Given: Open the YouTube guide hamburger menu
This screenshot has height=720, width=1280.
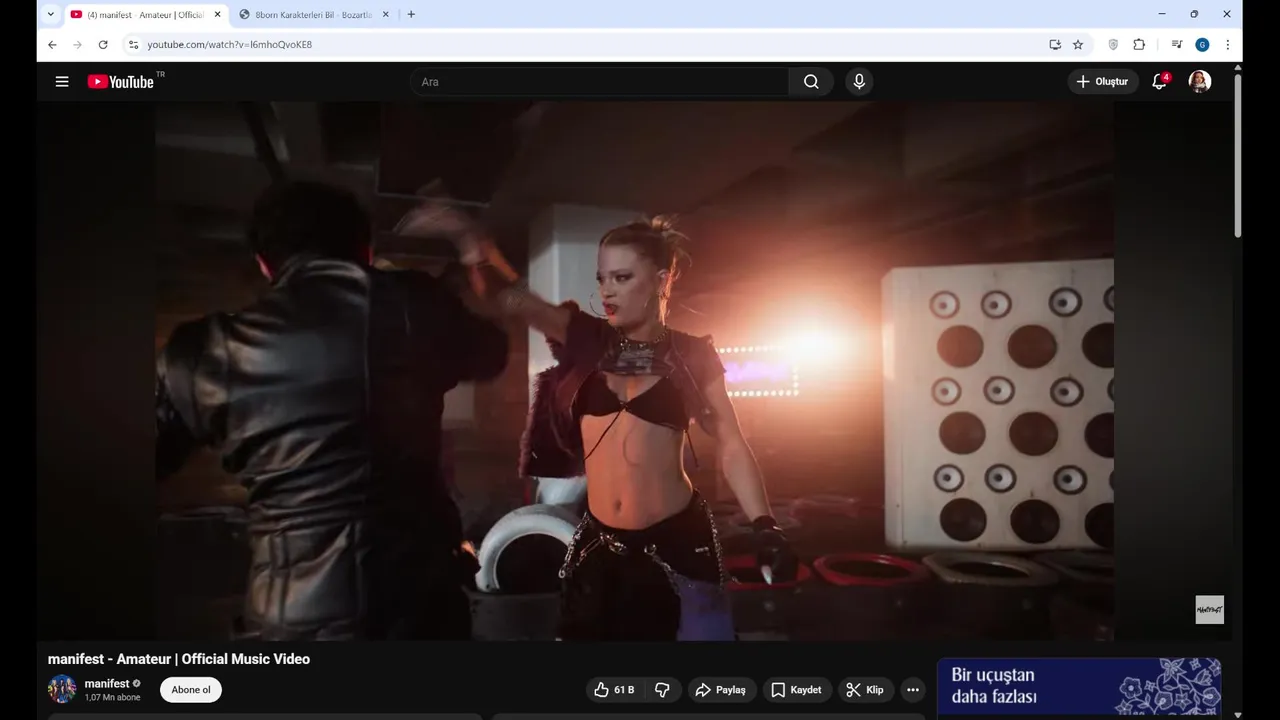Looking at the screenshot, I should point(62,82).
